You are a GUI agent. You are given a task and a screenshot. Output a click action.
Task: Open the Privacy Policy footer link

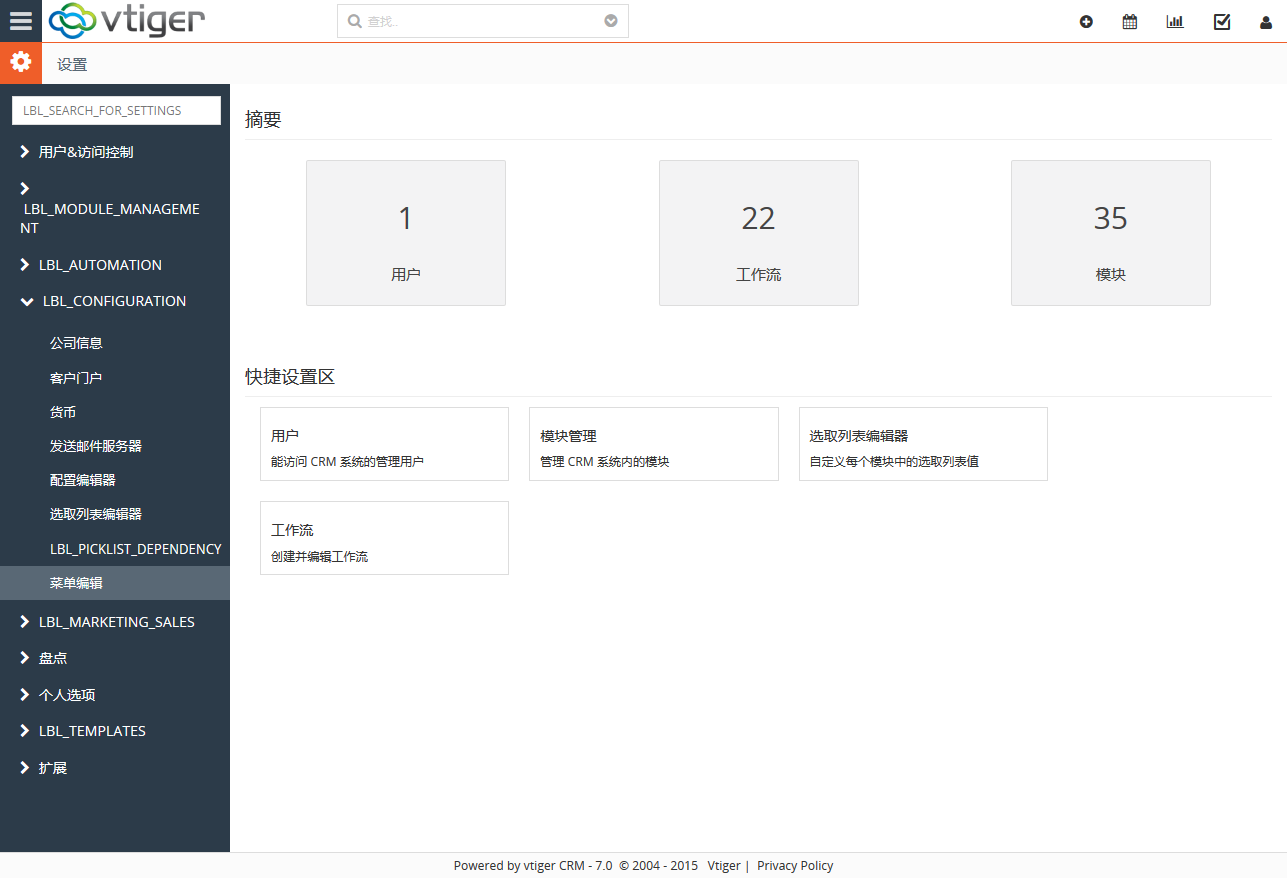click(x=795, y=866)
